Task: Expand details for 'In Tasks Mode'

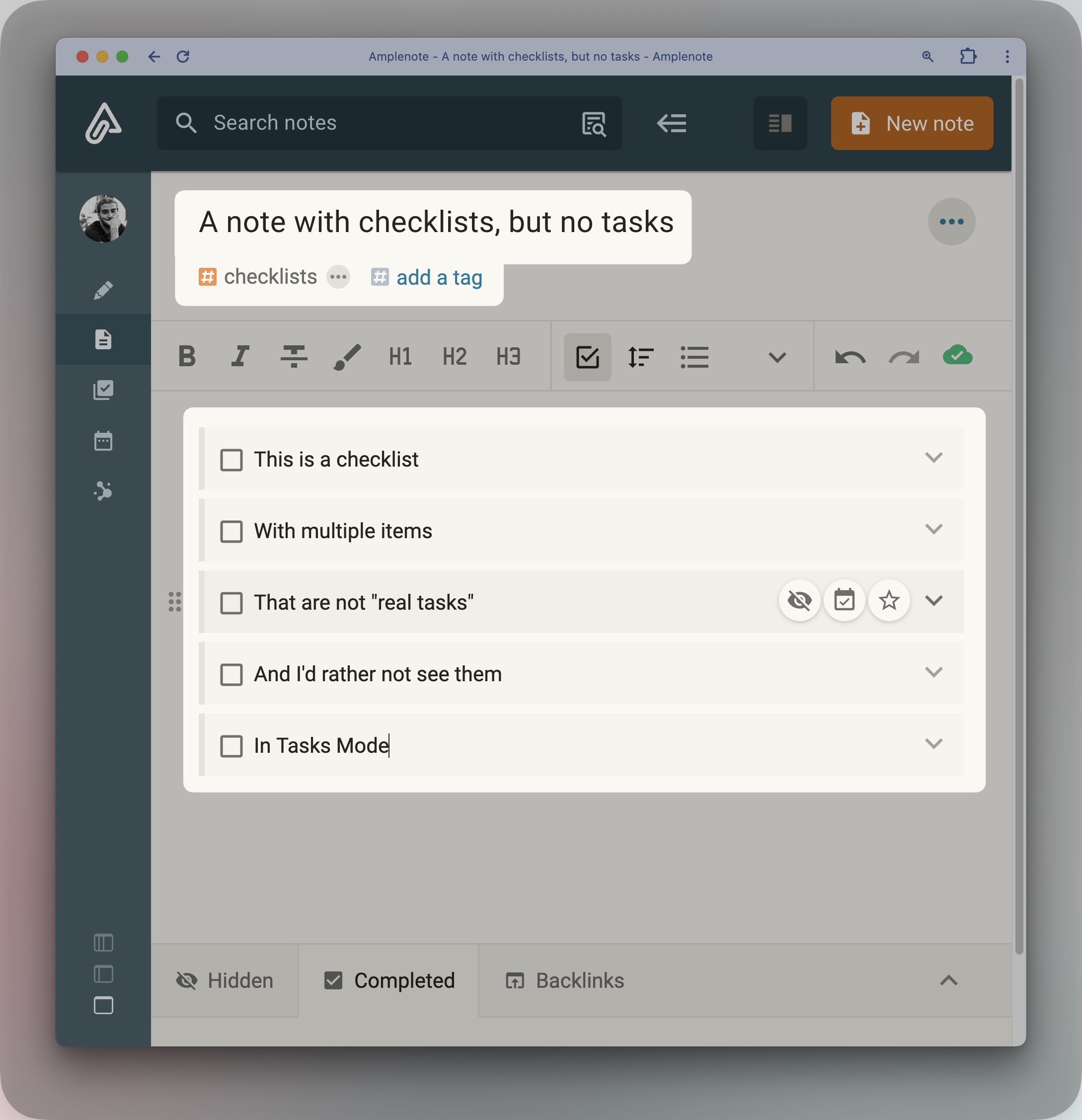Action: tap(933, 743)
